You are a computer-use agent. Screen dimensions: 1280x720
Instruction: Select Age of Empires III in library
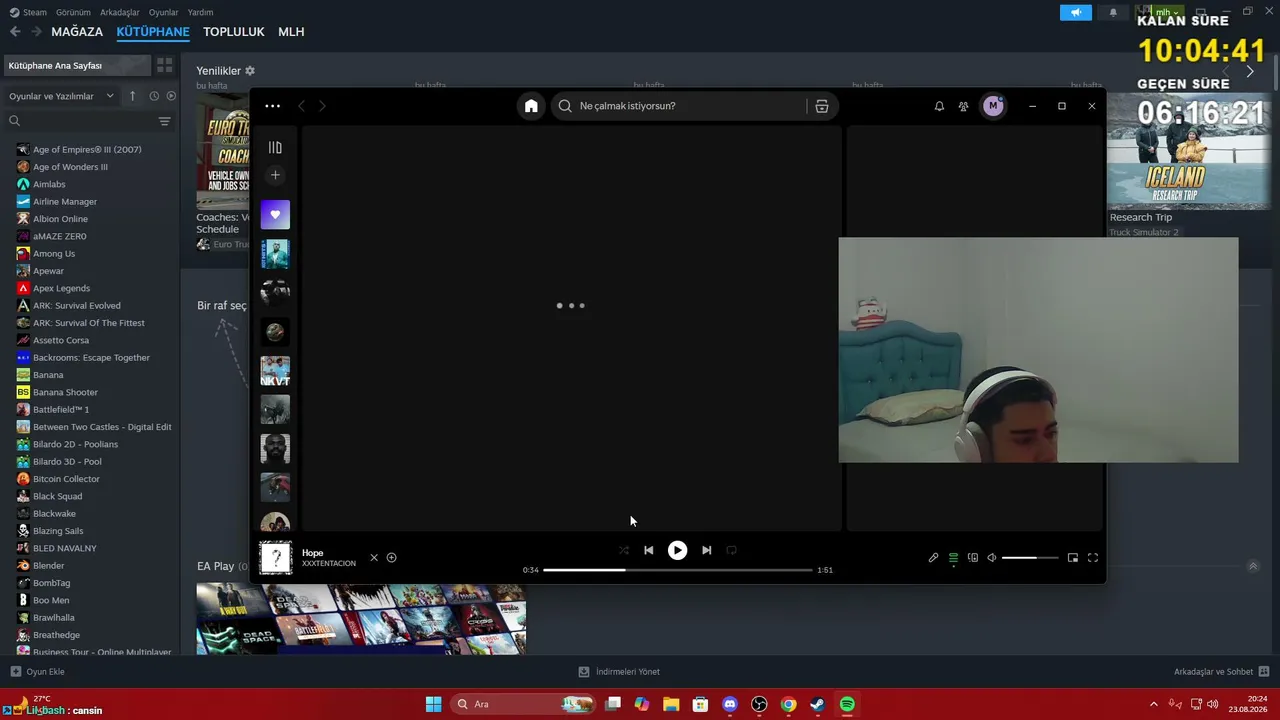click(87, 150)
